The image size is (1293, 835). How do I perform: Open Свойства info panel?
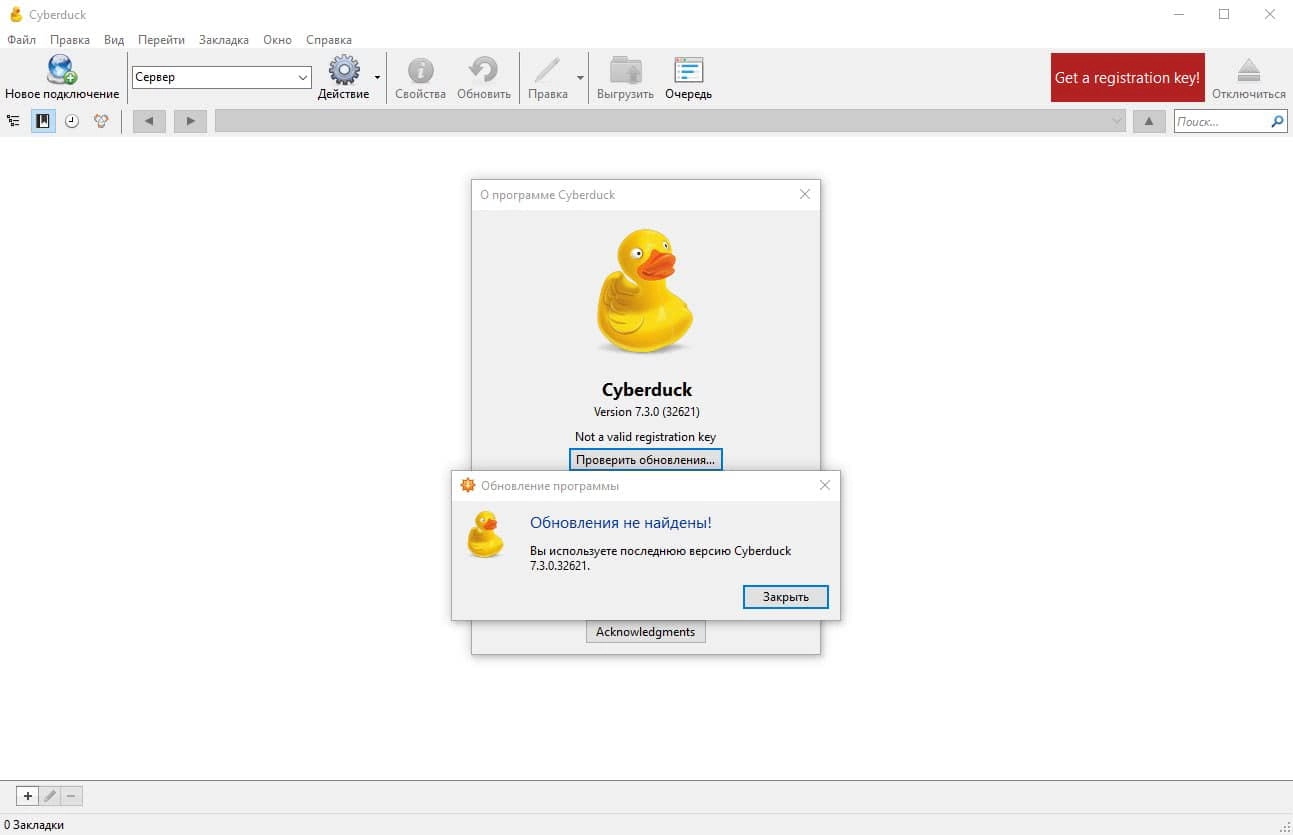point(420,78)
